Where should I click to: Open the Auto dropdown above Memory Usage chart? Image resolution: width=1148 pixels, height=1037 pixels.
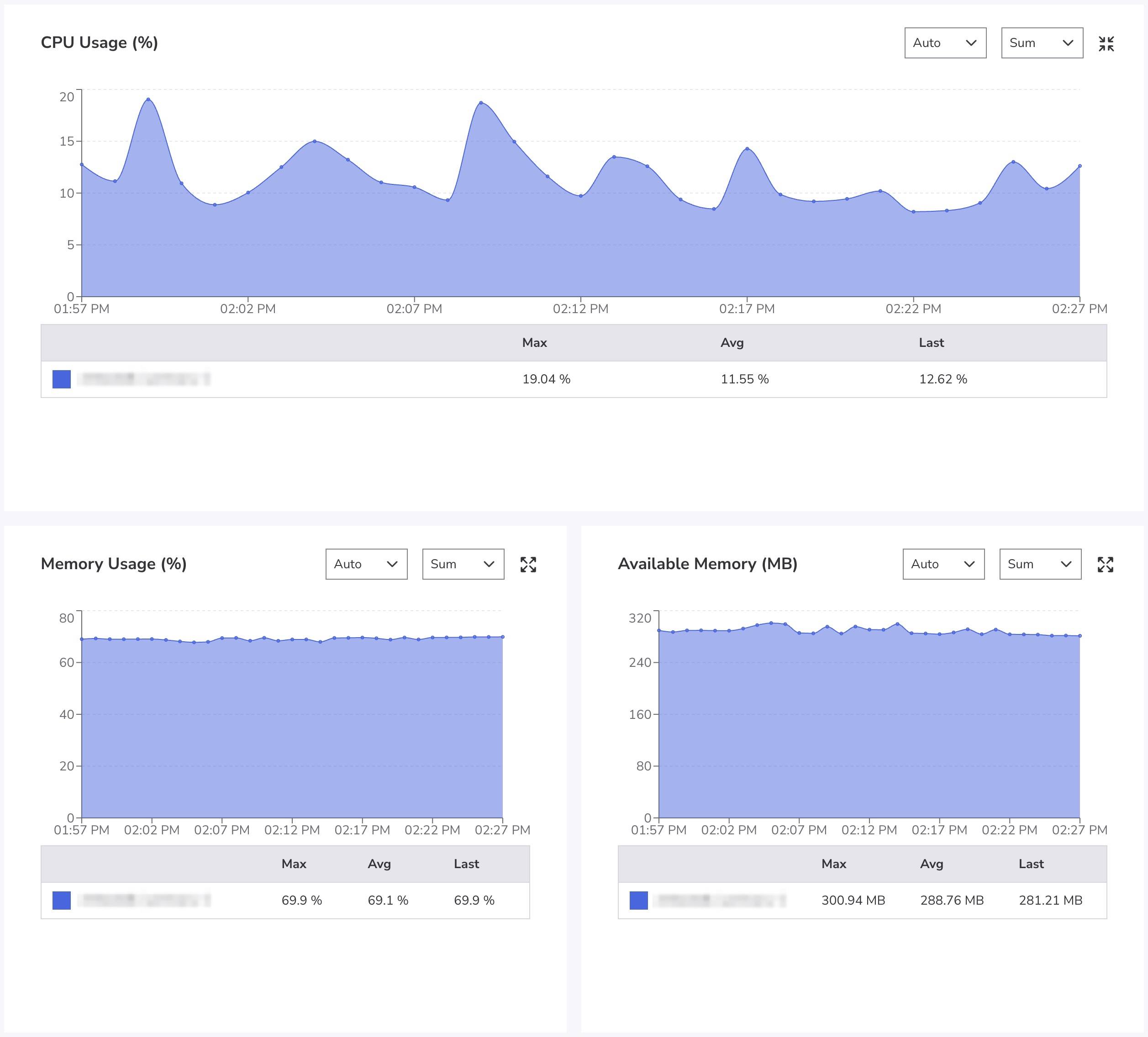point(366,564)
